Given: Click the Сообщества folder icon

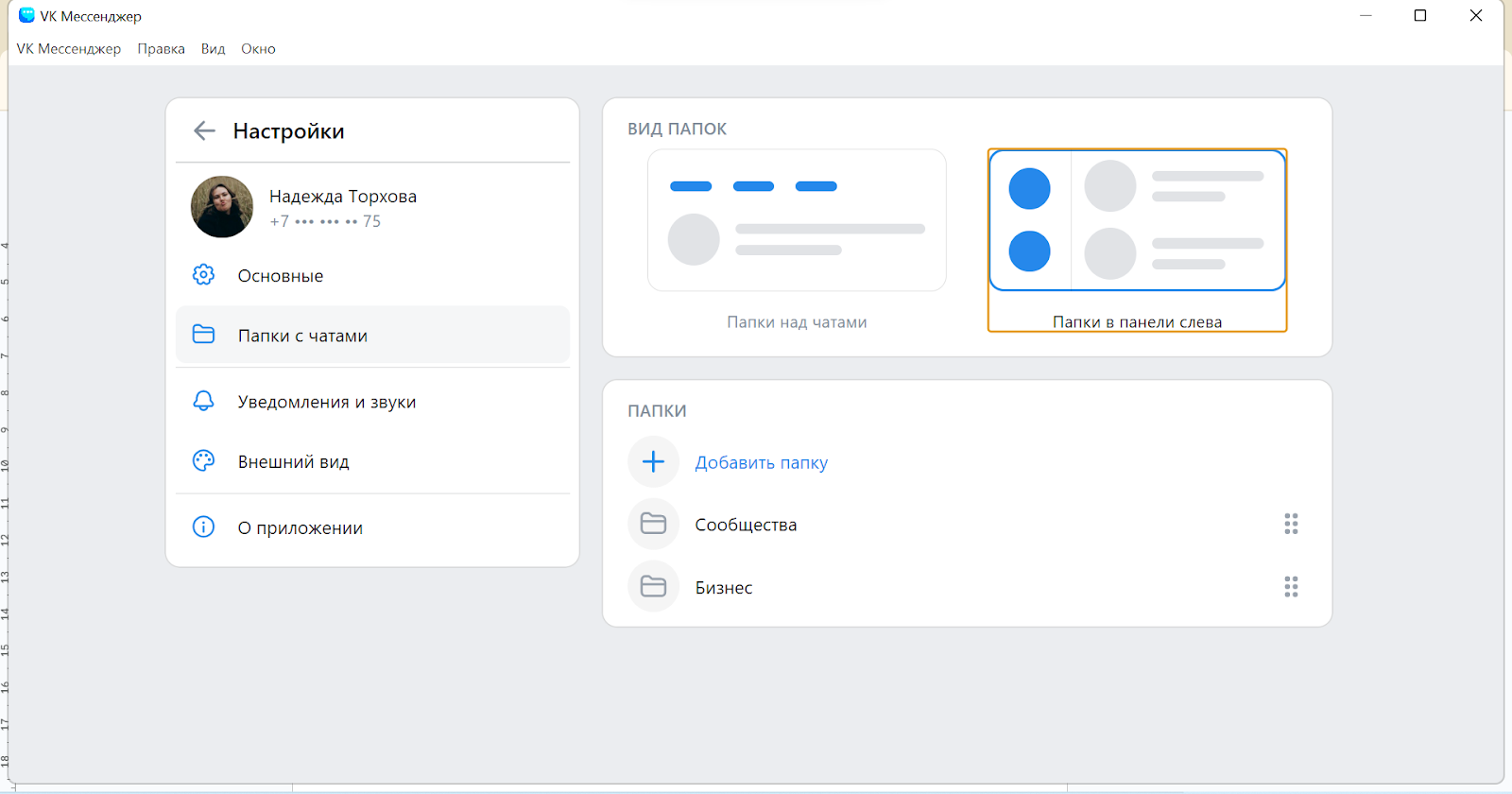Looking at the screenshot, I should coord(653,524).
